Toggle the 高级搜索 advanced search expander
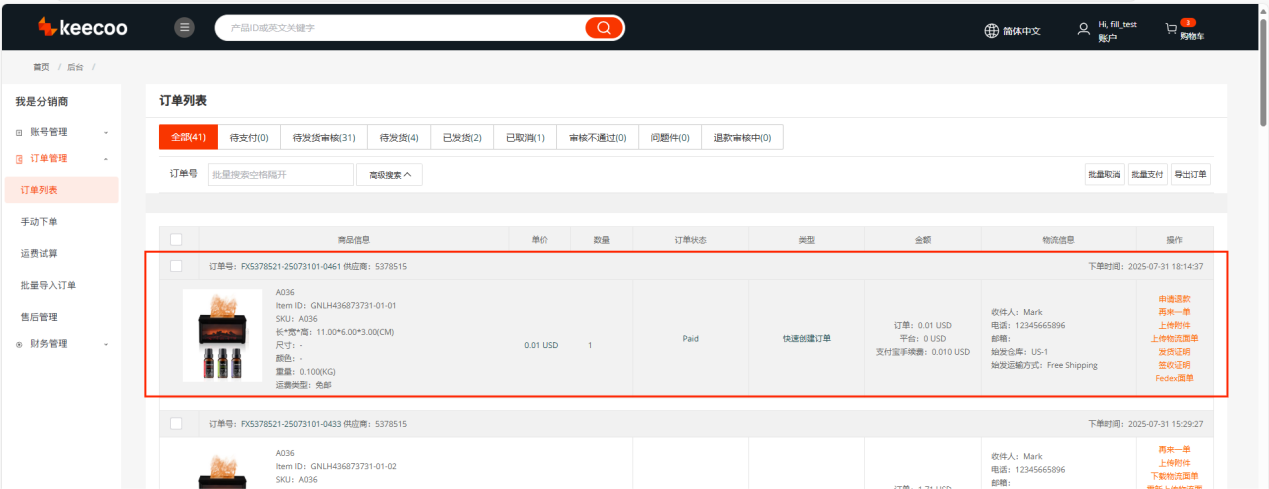Viewport: 1269px width, 489px height. (389, 175)
